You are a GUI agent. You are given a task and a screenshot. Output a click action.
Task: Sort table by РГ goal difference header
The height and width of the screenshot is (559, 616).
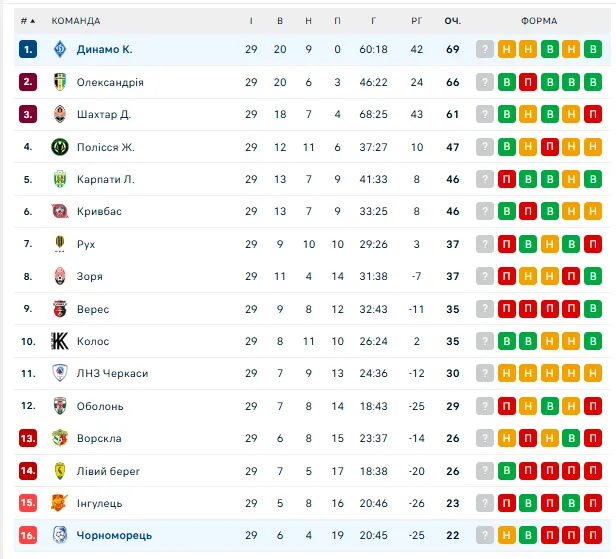click(x=417, y=20)
